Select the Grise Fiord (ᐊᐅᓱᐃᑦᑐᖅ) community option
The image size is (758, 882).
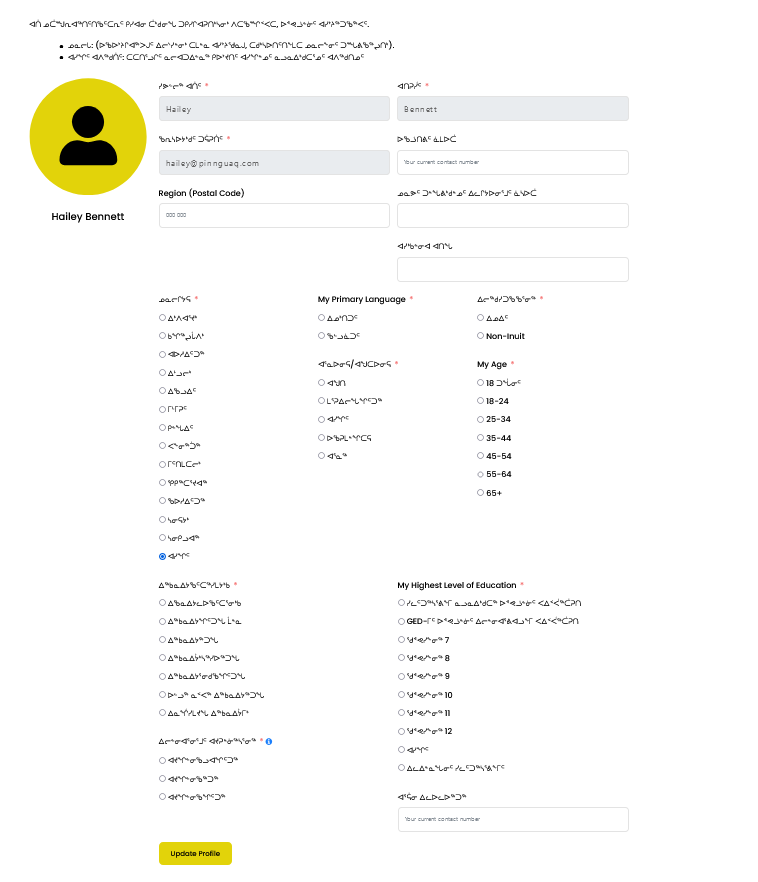163,354
